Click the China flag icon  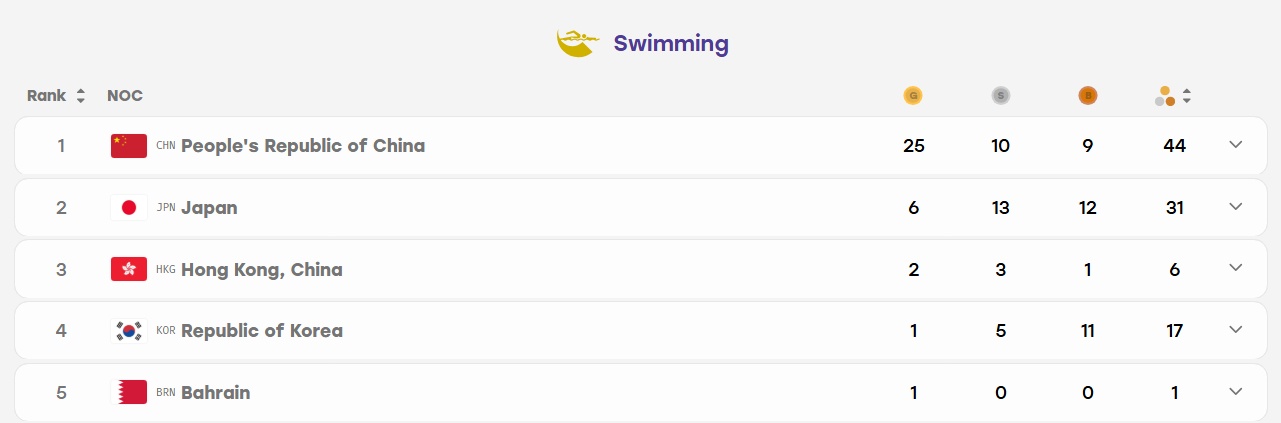pos(129,146)
